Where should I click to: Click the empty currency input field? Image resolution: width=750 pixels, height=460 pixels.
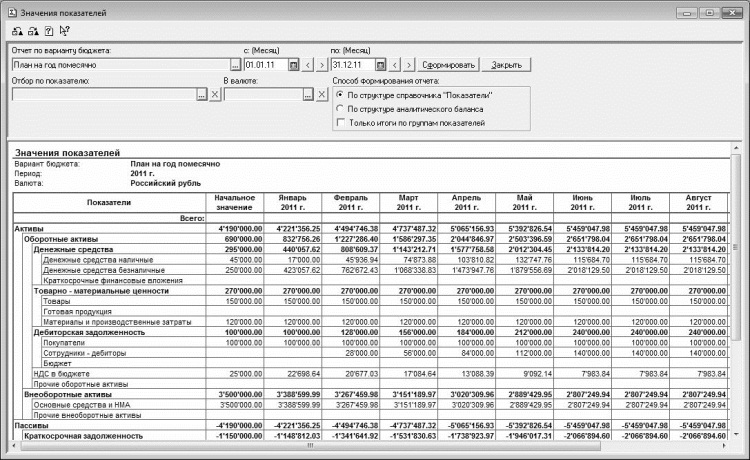264,95
